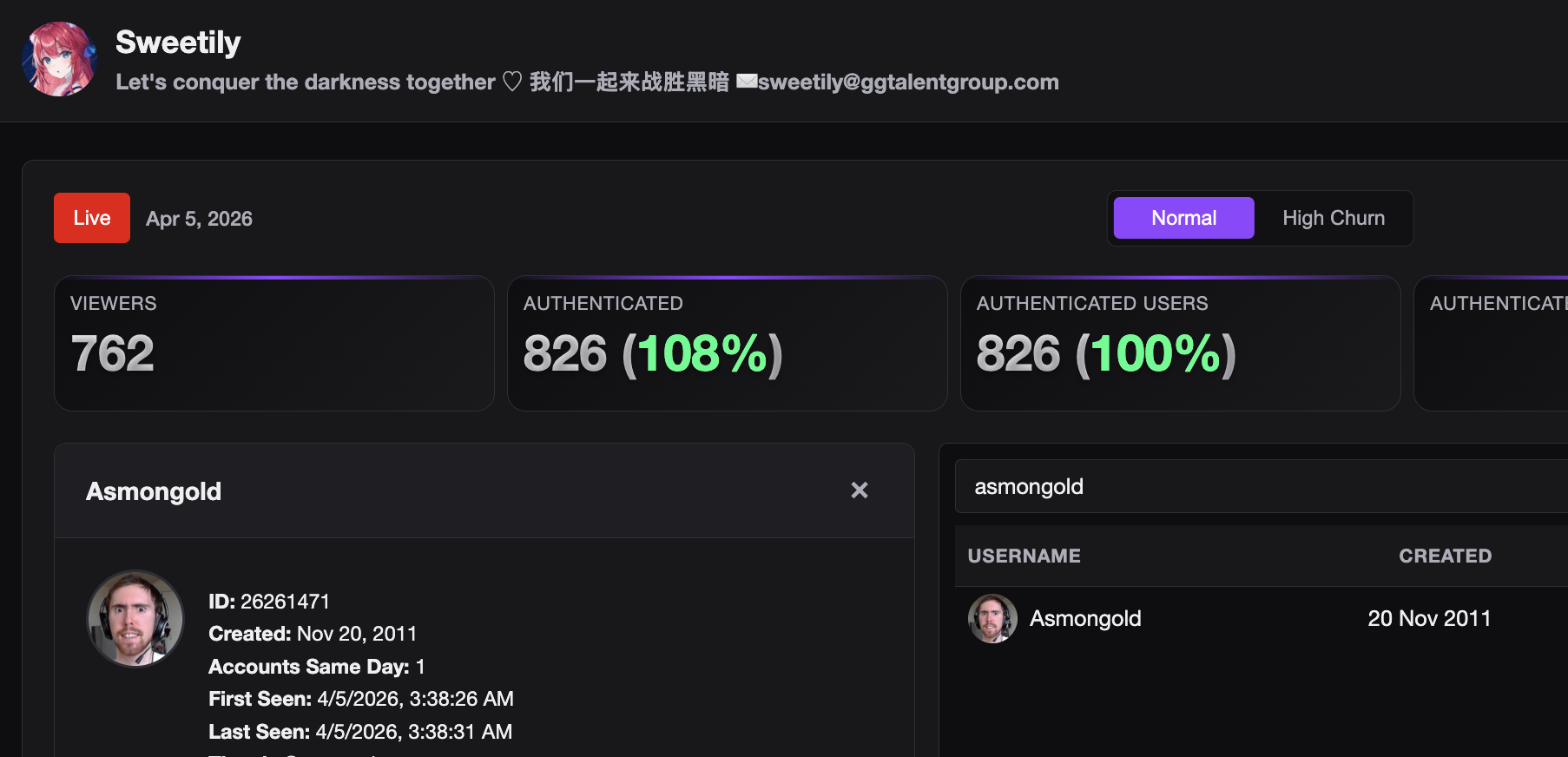Click the 20 Nov 2011 created date cell
1568x757 pixels.
click(1429, 618)
